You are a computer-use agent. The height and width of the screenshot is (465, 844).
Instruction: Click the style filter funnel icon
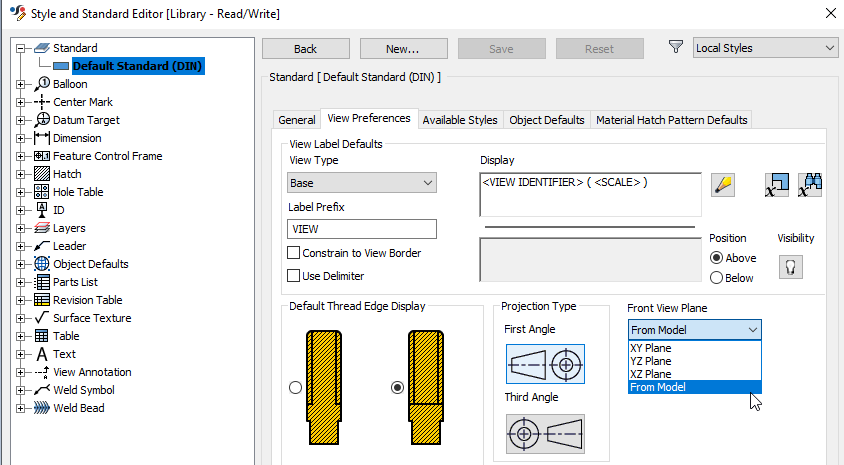pyautogui.click(x=676, y=47)
